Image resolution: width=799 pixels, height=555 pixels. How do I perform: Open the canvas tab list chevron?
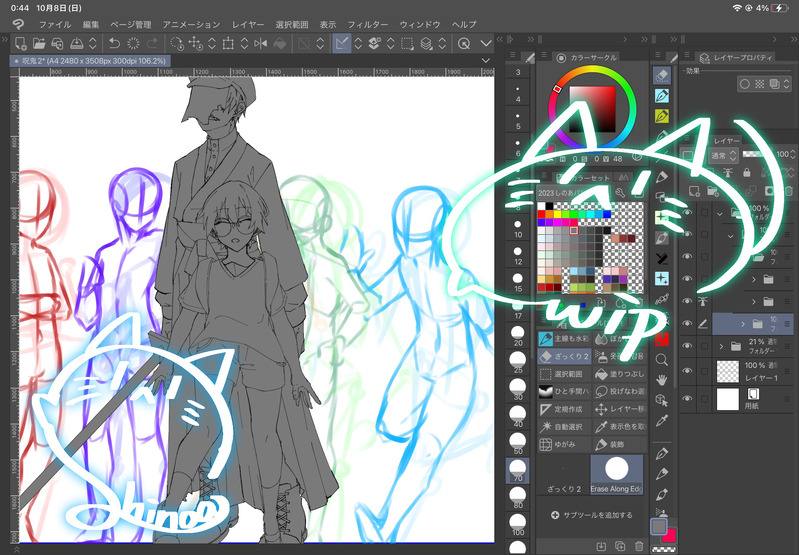485,61
